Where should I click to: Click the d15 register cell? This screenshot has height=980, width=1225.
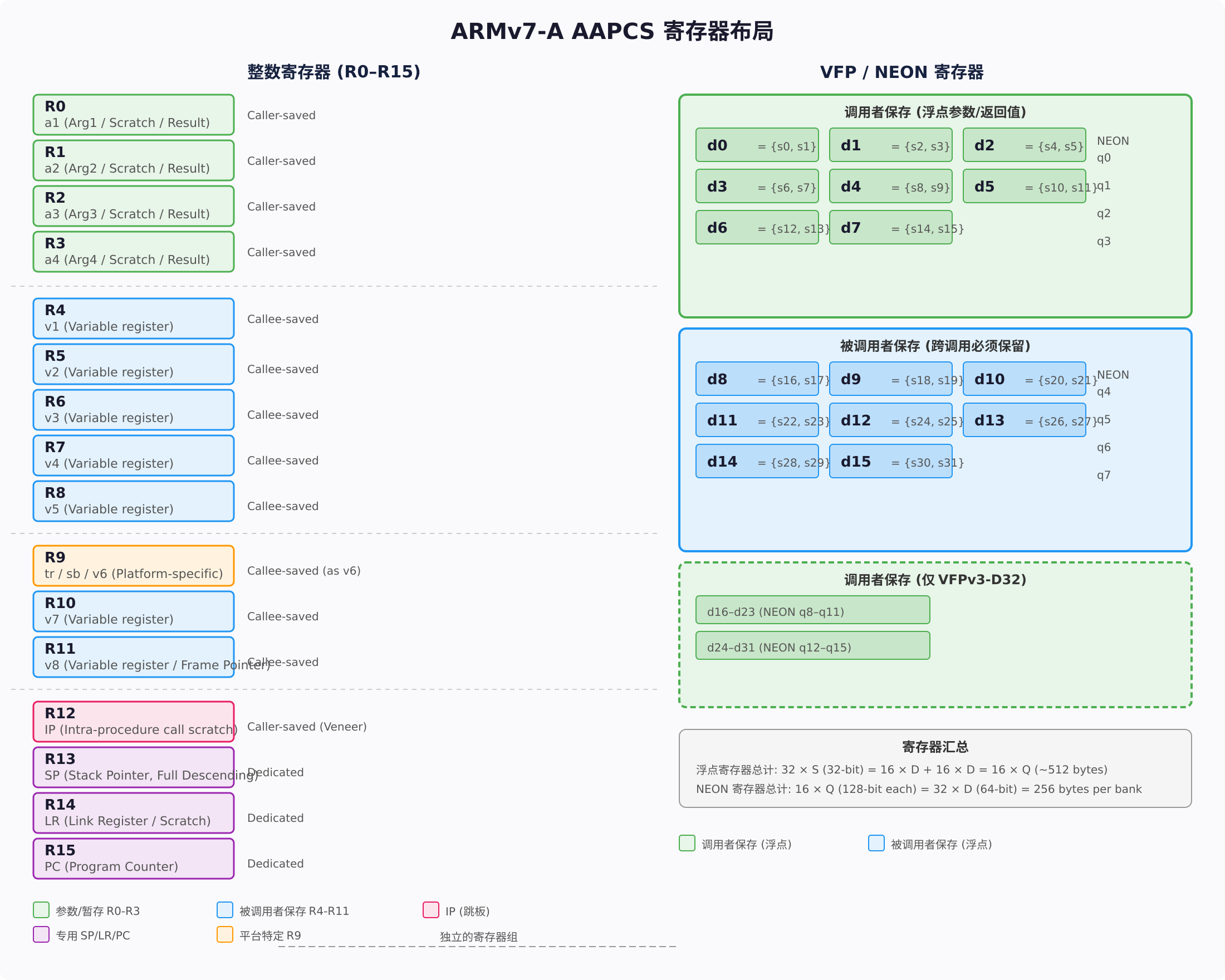click(890, 461)
